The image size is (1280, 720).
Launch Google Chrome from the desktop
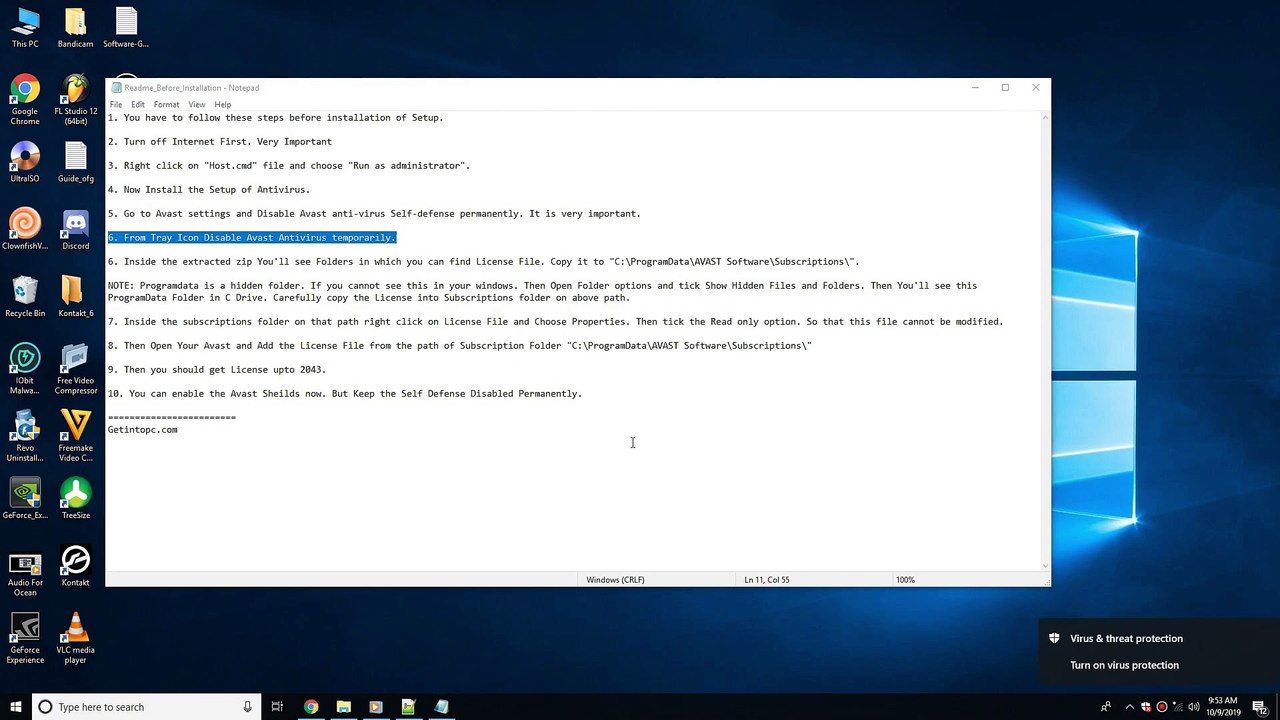click(x=25, y=100)
